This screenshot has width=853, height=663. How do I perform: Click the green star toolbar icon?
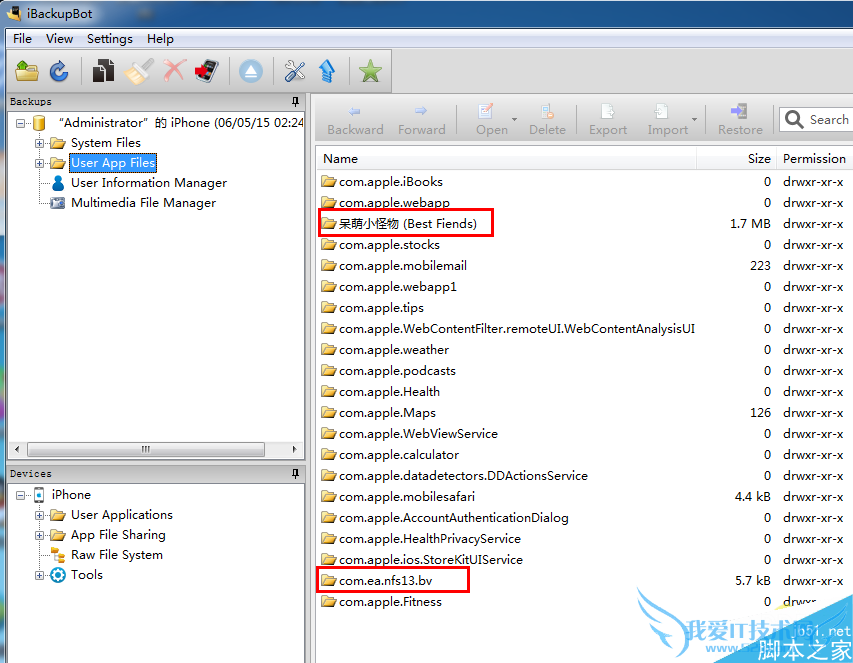point(370,71)
